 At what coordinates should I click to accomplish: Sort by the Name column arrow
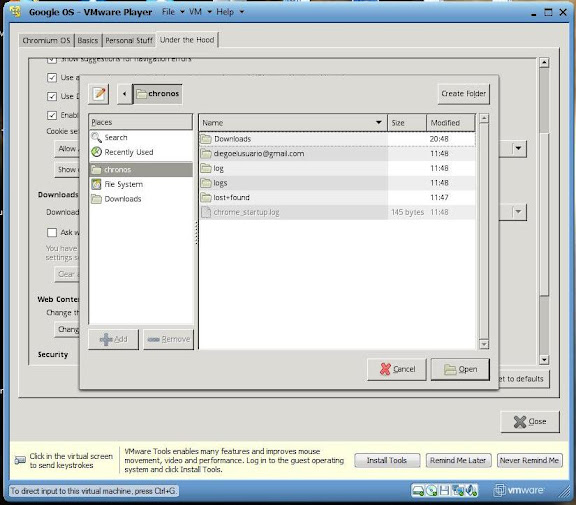(378, 123)
